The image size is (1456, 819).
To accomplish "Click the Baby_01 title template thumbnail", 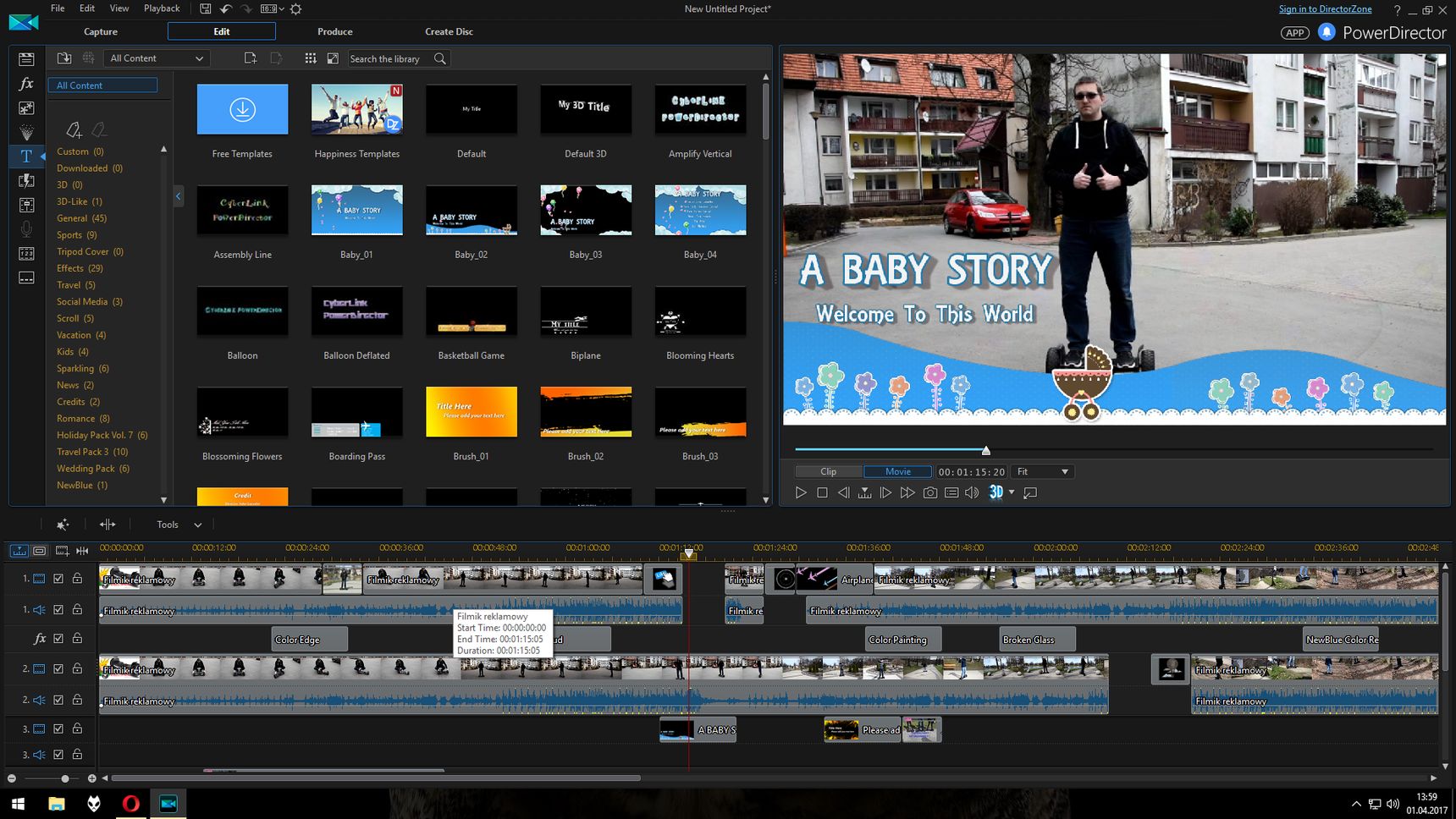I will pos(356,210).
